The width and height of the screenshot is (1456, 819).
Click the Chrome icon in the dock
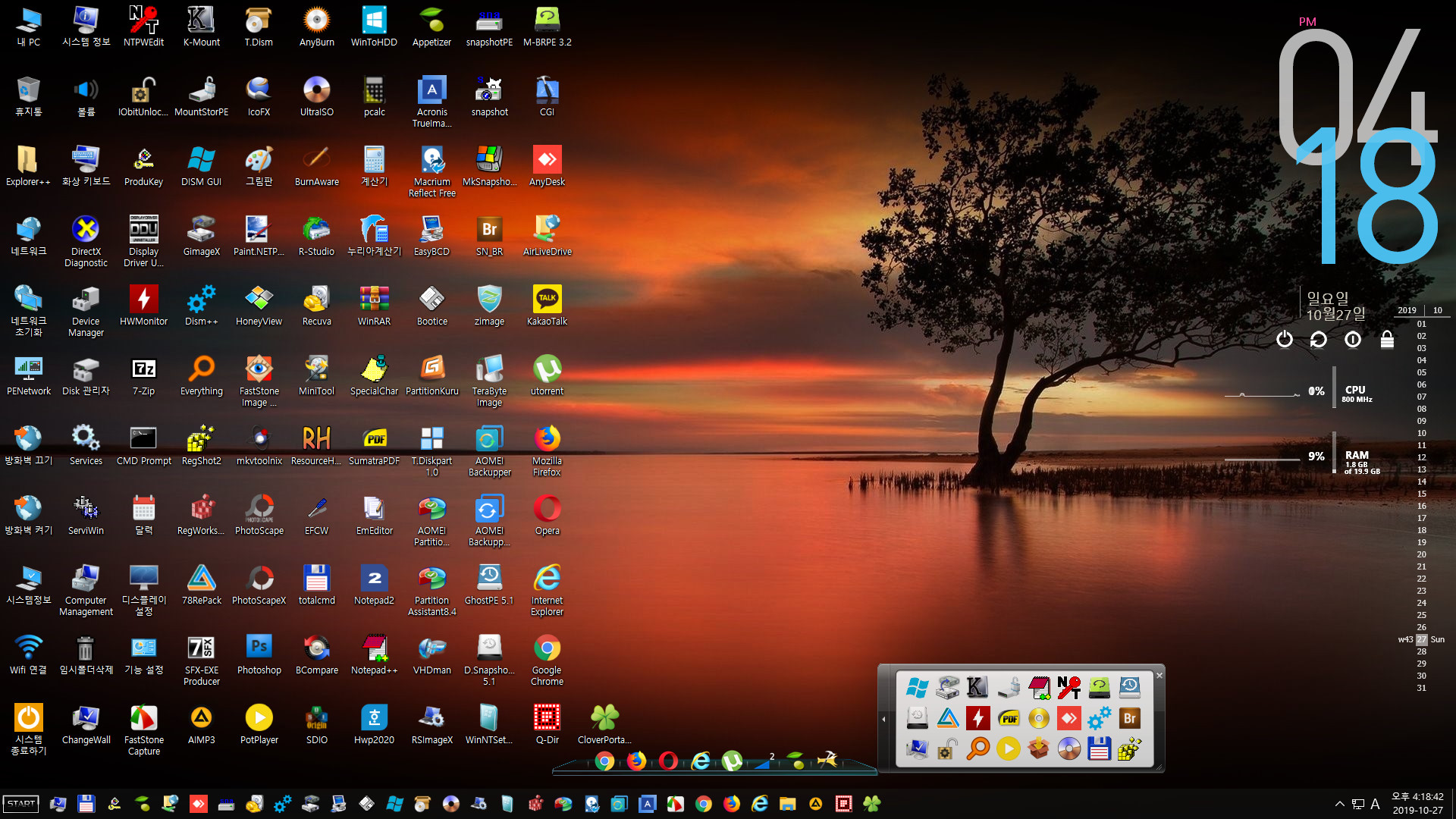[604, 761]
